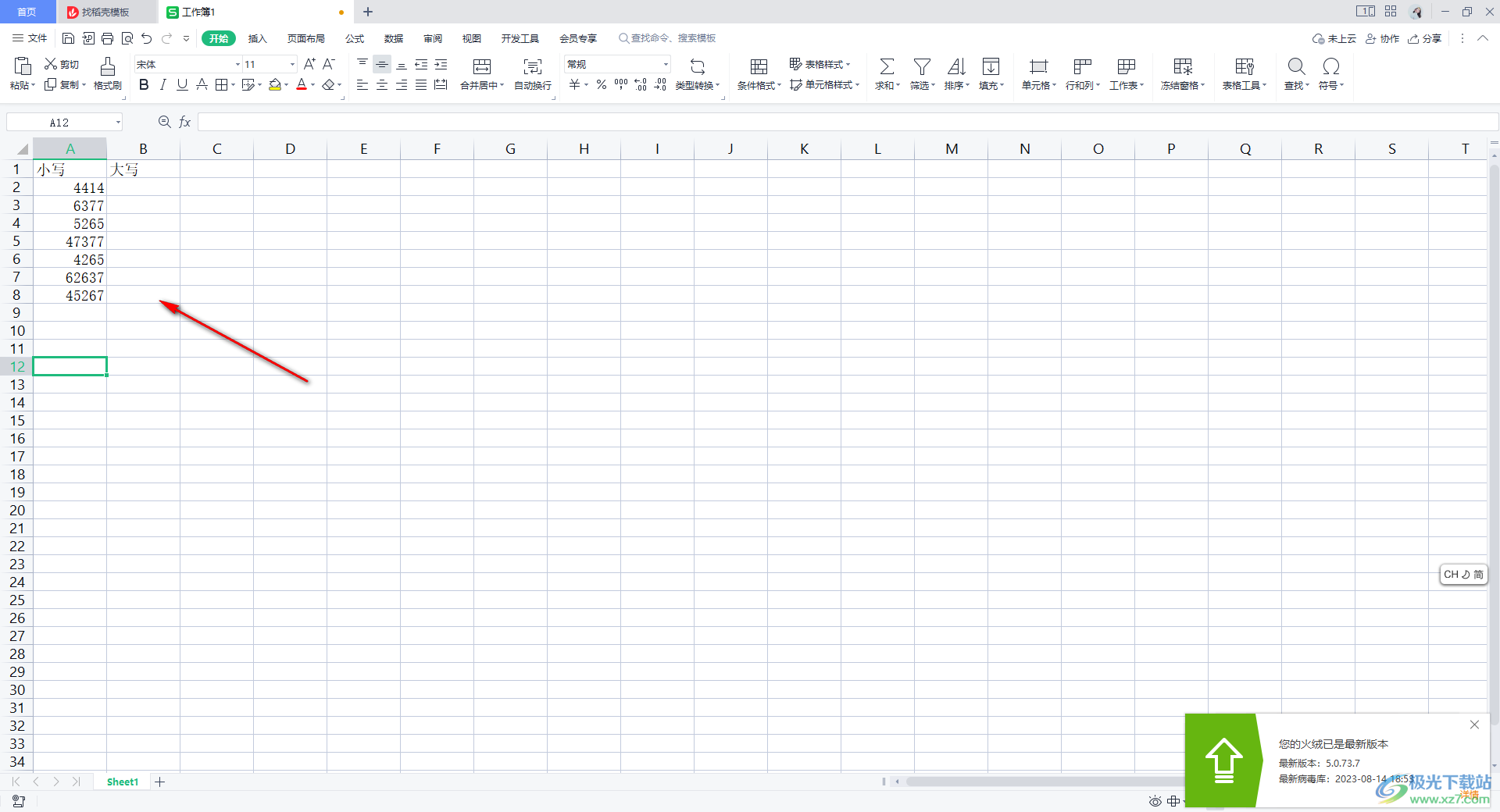The image size is (1500, 812).
Task: Click the thousands separator icon
Action: point(621,84)
